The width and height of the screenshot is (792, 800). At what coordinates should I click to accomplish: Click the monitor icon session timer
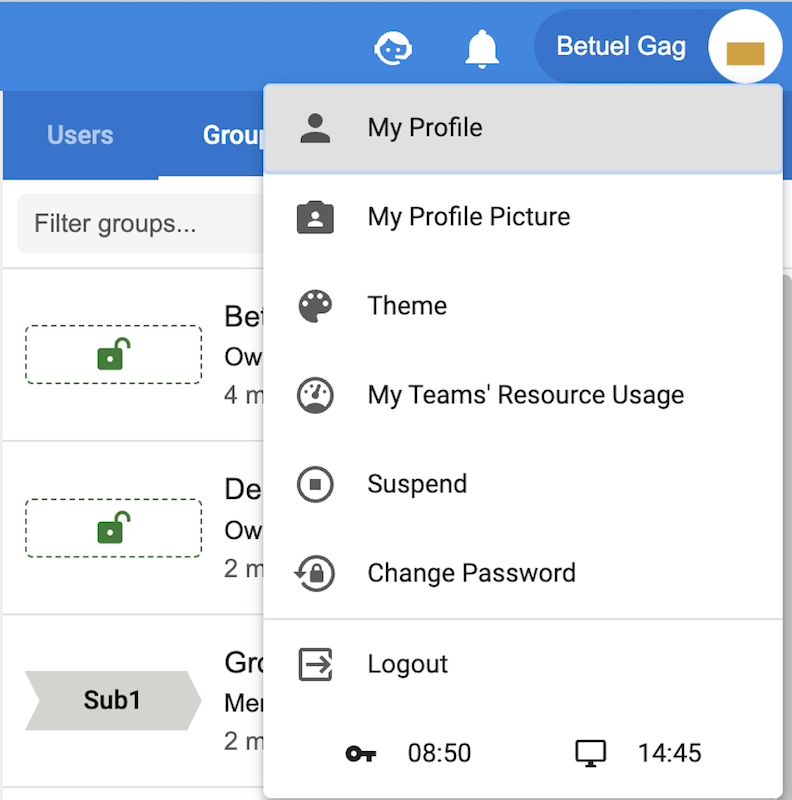tap(591, 753)
